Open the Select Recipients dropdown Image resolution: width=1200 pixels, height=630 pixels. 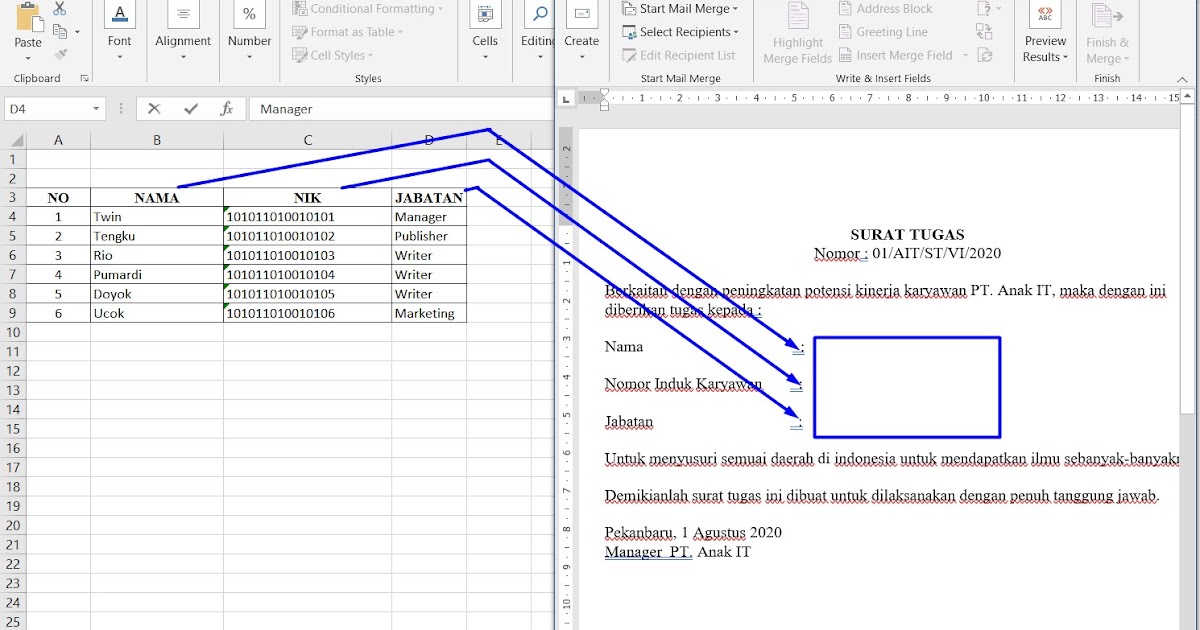pyautogui.click(x=682, y=31)
